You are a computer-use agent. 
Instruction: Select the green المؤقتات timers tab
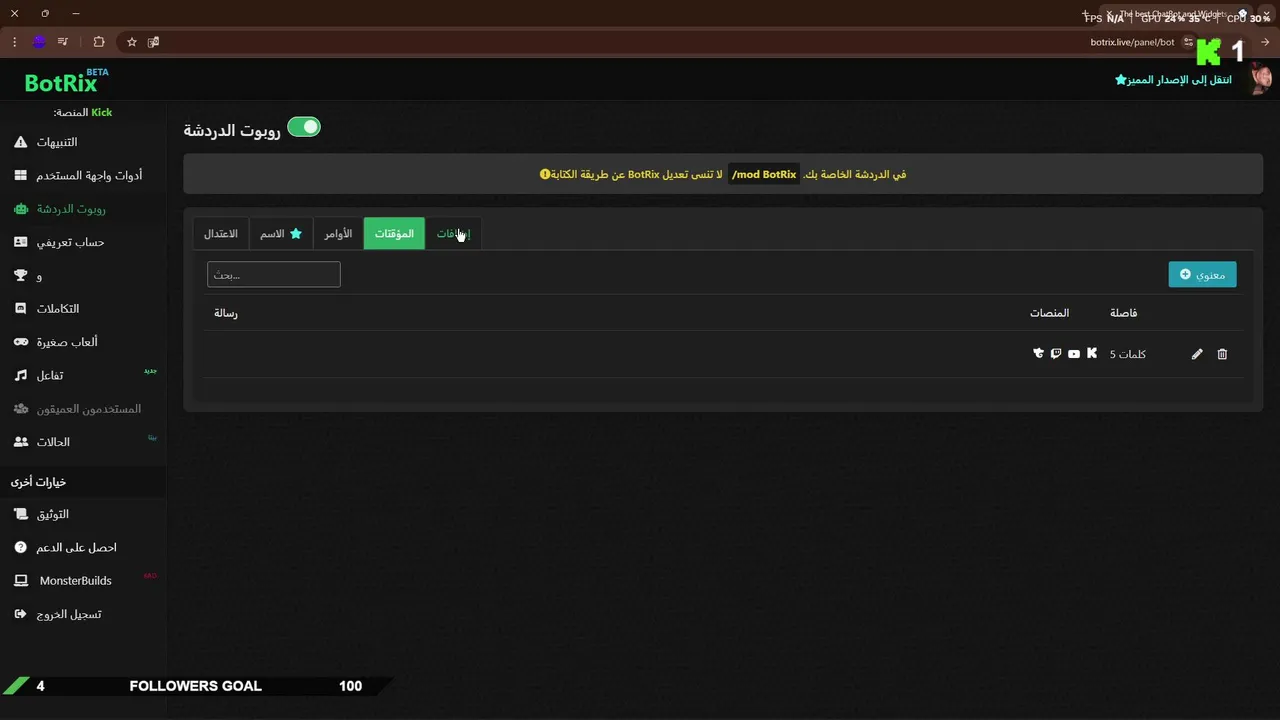[394, 234]
